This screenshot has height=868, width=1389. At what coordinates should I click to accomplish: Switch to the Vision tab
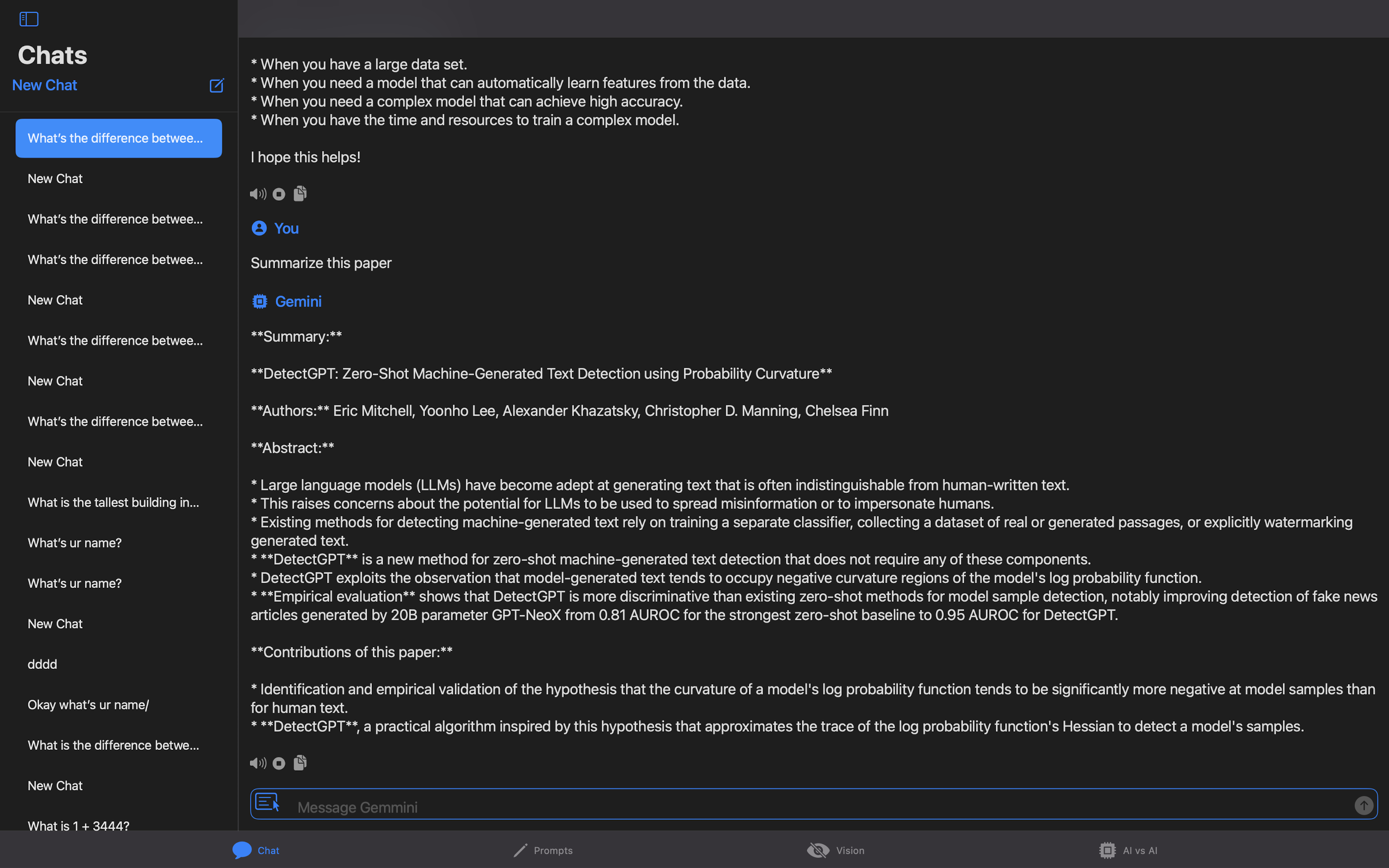click(836, 850)
